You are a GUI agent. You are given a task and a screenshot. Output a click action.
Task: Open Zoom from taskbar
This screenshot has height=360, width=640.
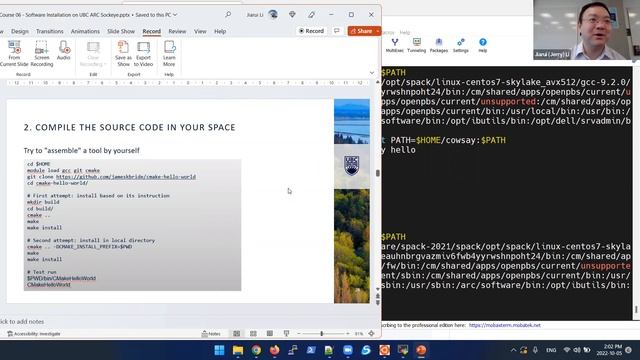[348, 350]
